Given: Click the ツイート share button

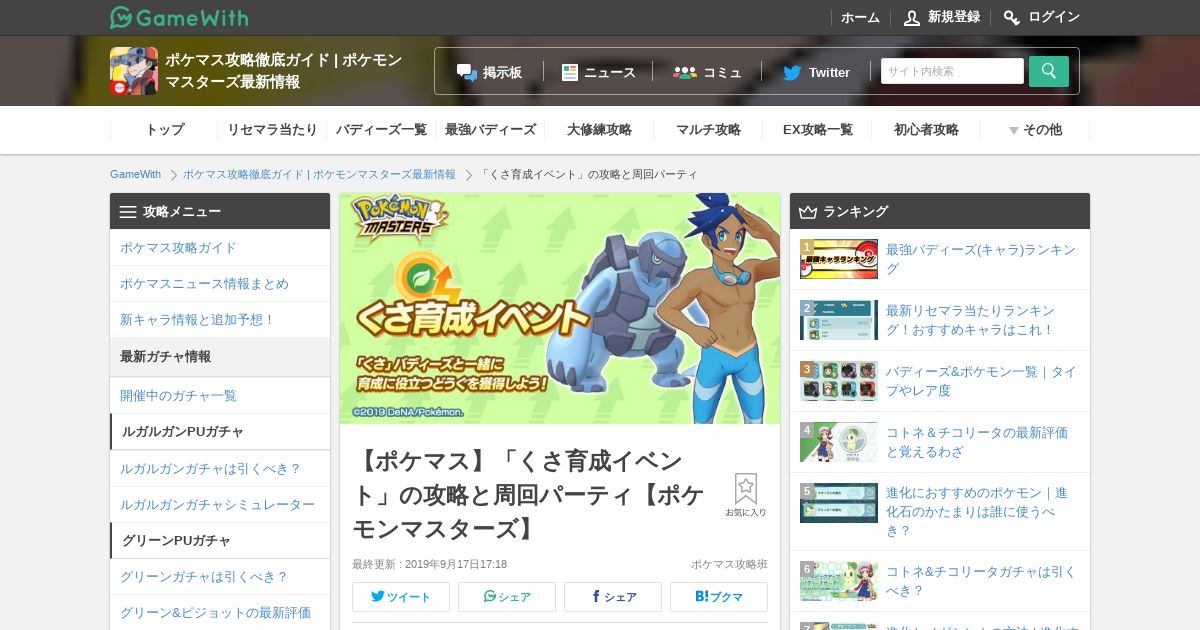Looking at the screenshot, I should pyautogui.click(x=401, y=597).
